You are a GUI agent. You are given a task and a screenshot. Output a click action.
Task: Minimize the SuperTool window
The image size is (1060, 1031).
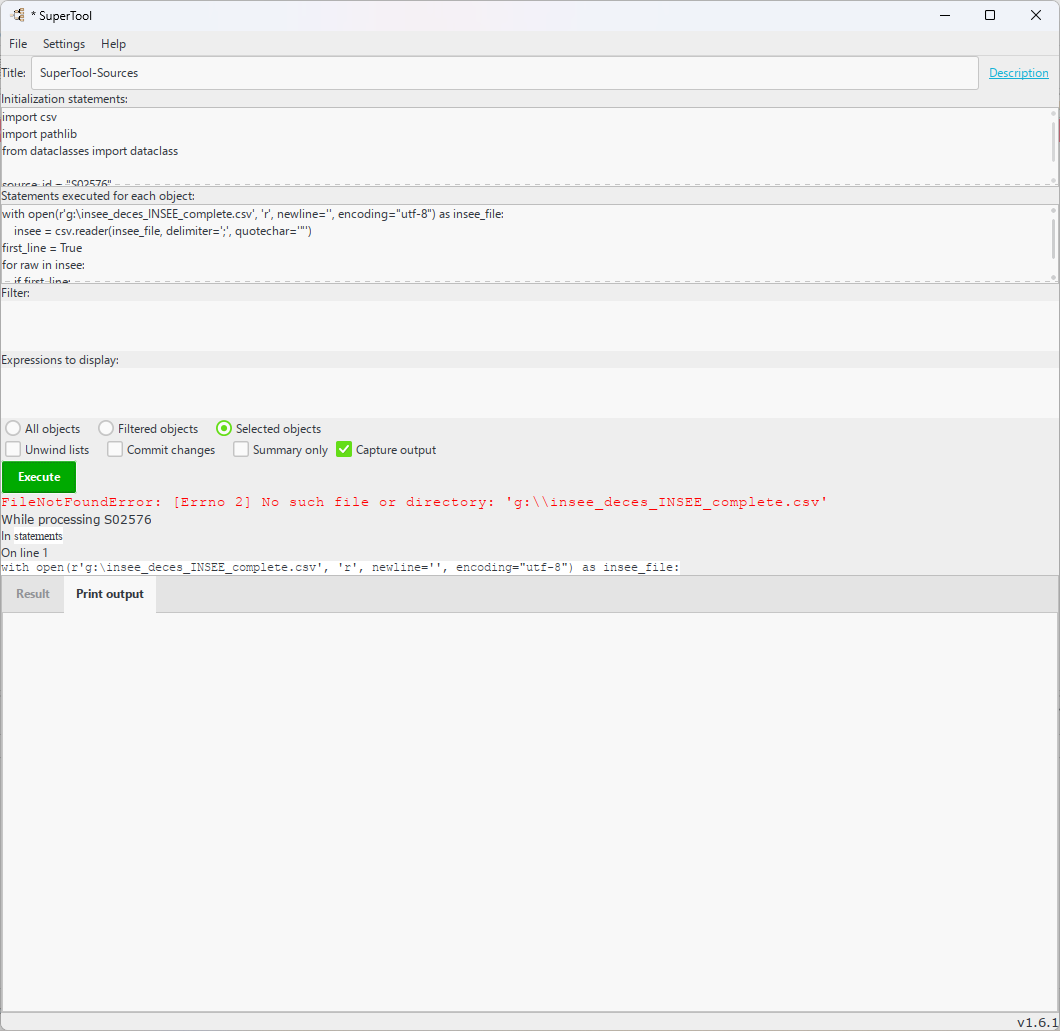[x=945, y=15]
